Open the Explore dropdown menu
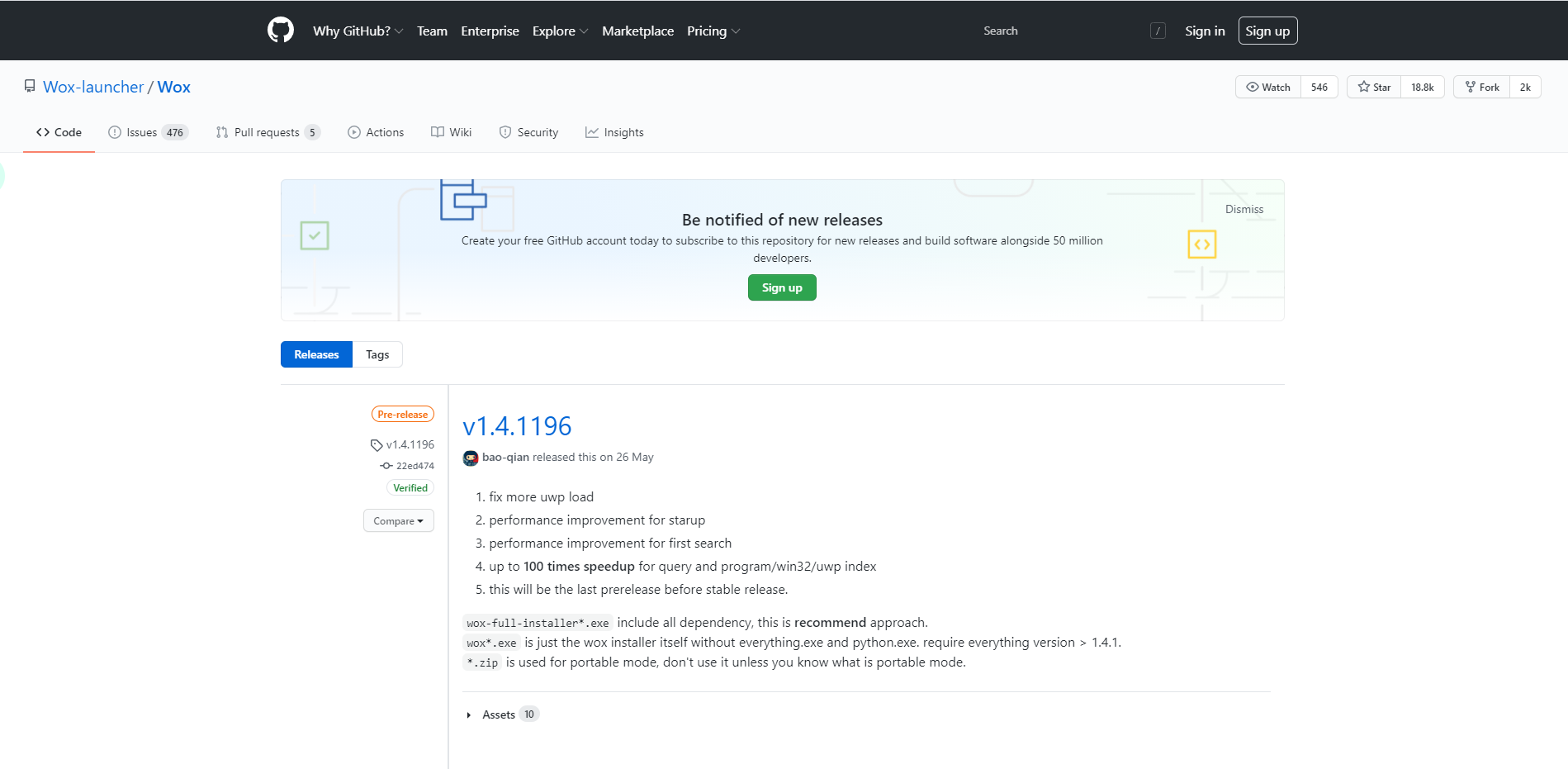This screenshot has height=769, width=1568. (x=560, y=31)
